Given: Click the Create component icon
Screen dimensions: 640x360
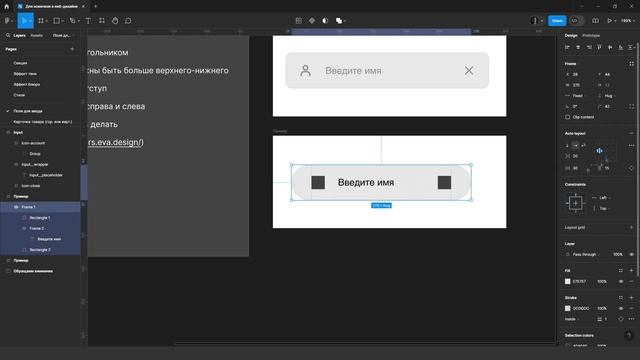Looking at the screenshot, I should pos(312,20).
